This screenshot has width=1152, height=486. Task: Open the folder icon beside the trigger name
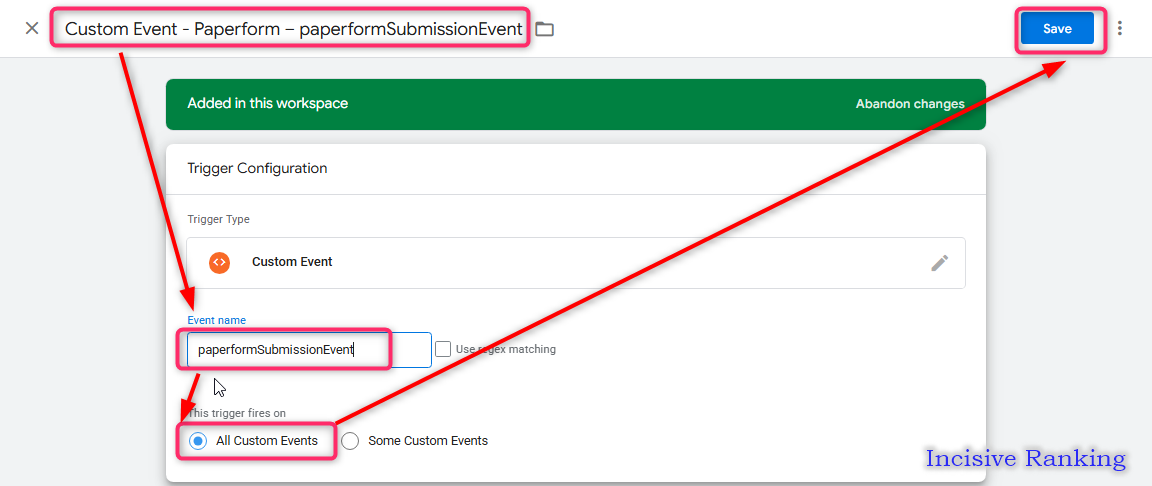coord(544,29)
